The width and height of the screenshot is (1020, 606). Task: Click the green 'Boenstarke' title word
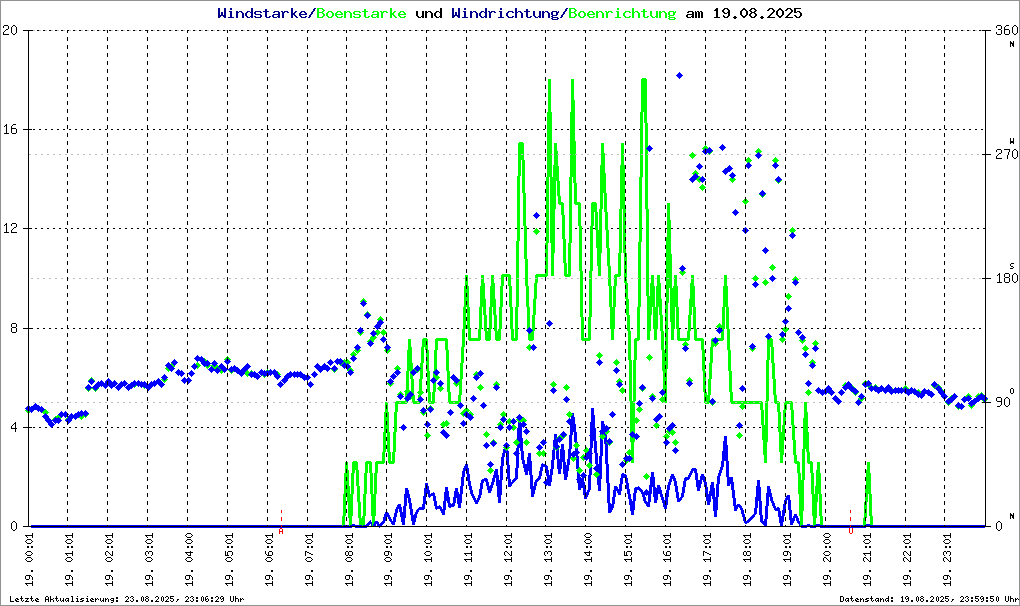(361, 13)
